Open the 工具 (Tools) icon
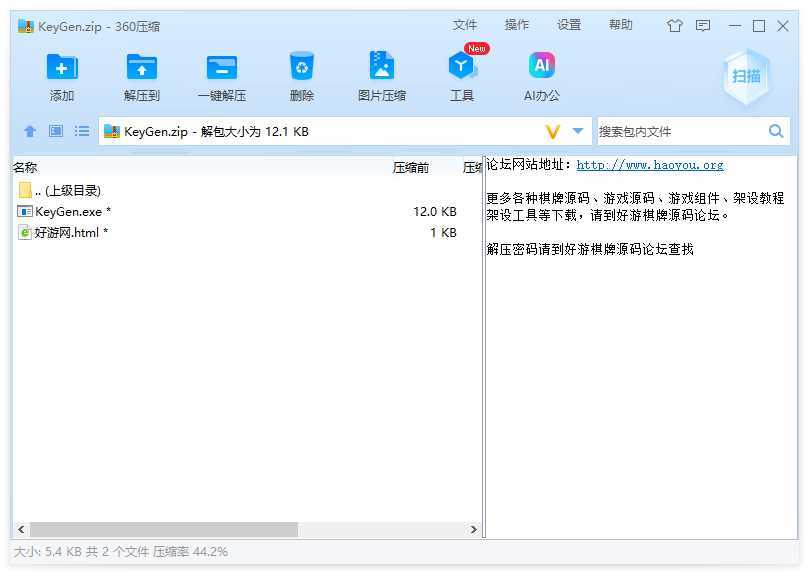The height and width of the screenshot is (574, 809). tap(461, 67)
